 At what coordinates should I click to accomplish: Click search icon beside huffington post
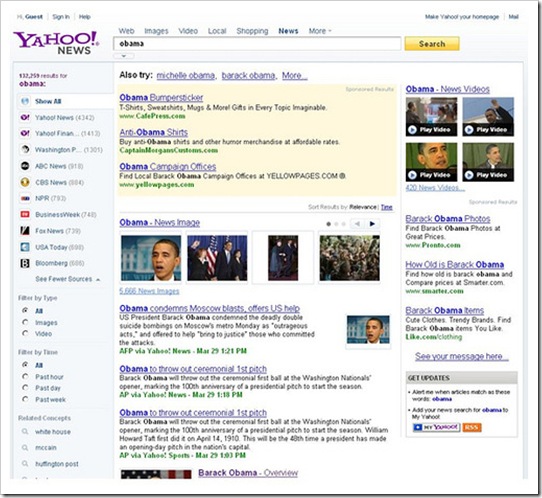pos(25,463)
